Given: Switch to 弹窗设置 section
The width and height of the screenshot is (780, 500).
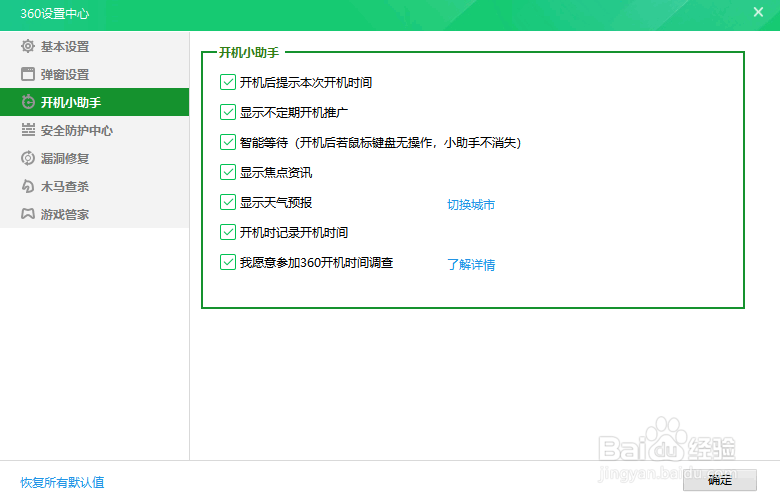Looking at the screenshot, I should tap(95, 74).
